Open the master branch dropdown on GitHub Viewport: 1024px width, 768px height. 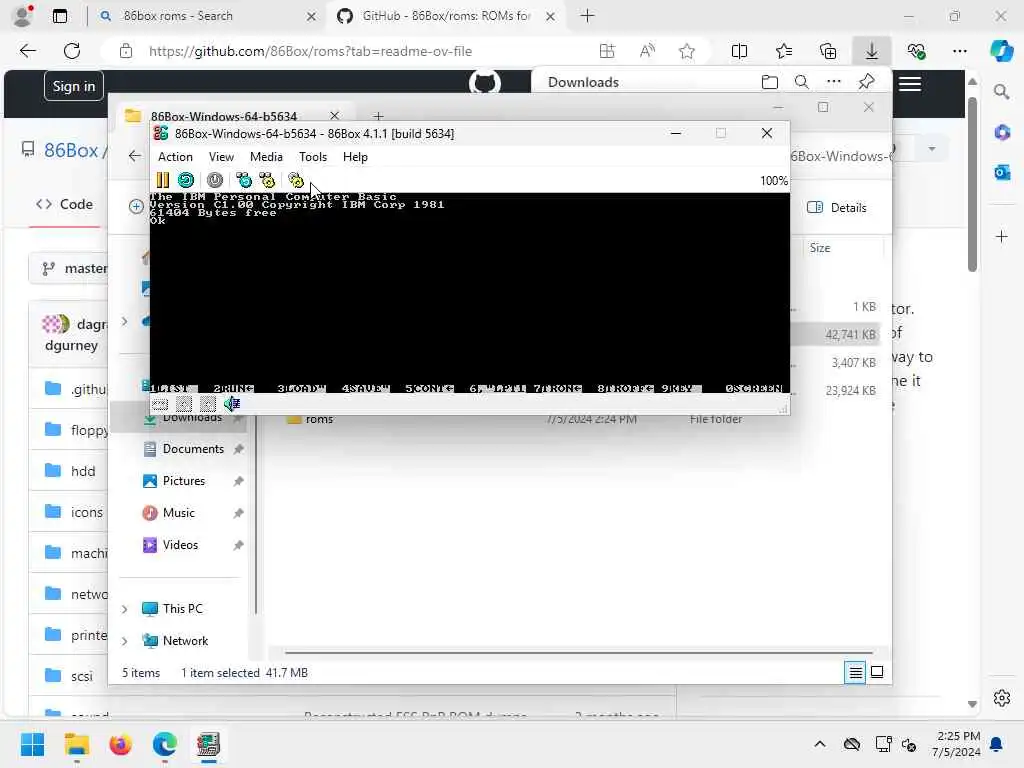pos(69,268)
